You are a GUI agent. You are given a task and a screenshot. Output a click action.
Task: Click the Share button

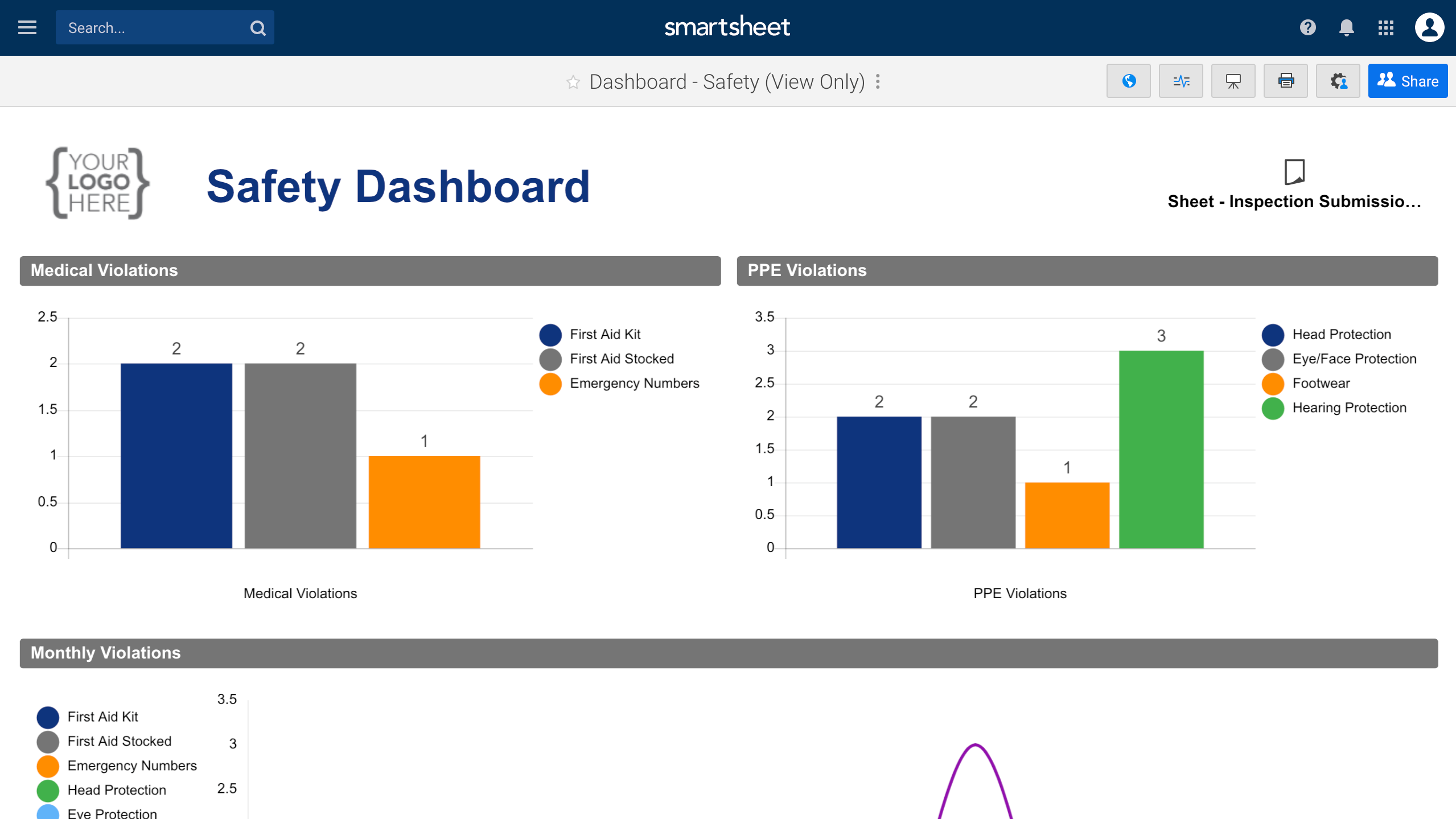[1407, 81]
